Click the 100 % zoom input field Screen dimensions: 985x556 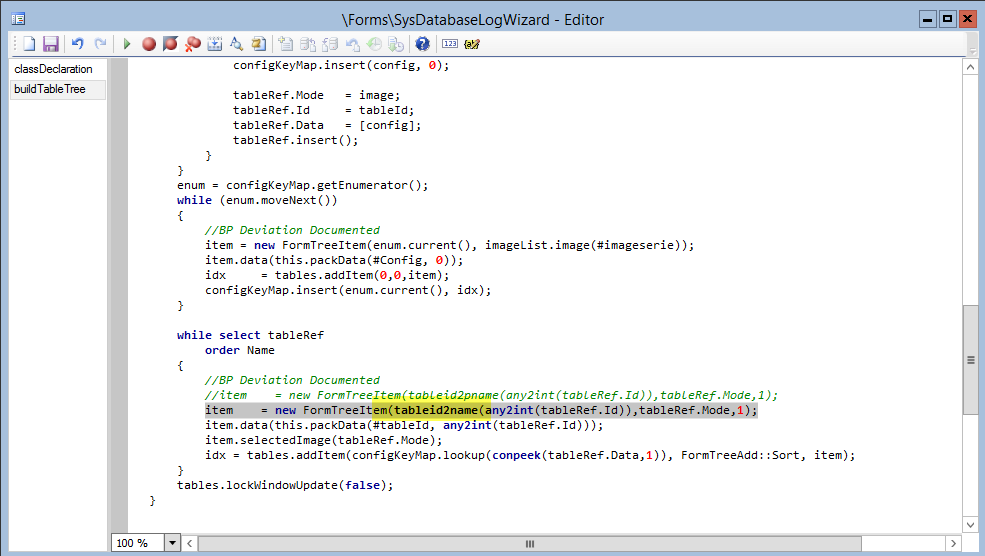click(136, 543)
